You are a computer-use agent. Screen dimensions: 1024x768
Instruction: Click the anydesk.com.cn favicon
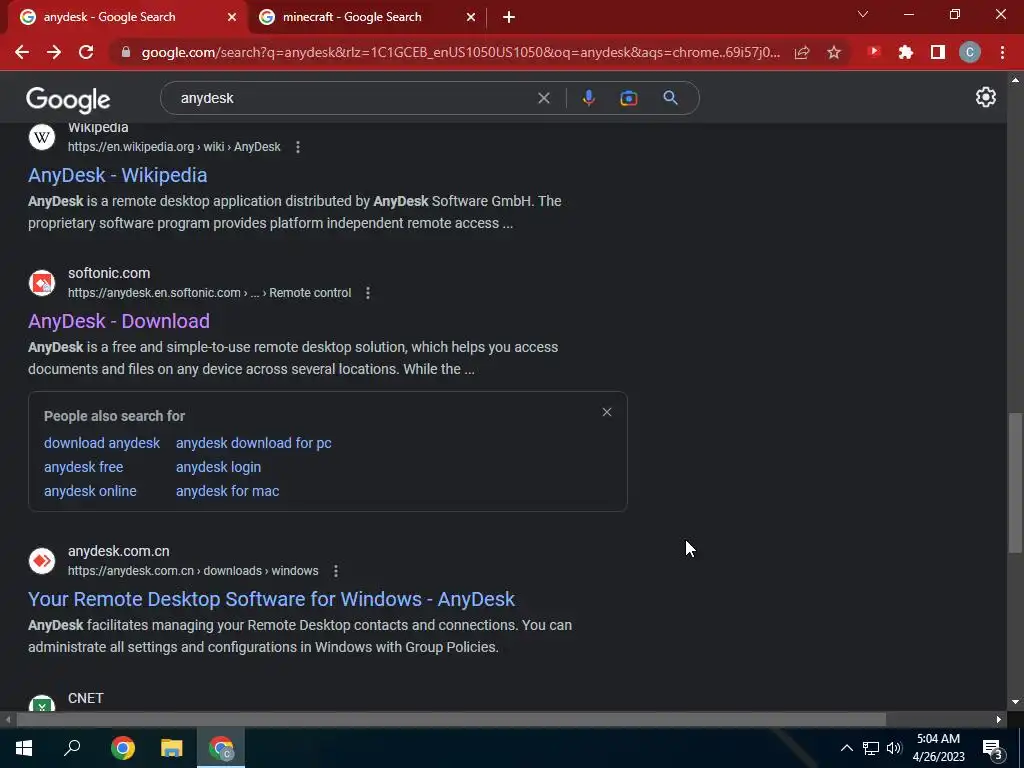click(x=42, y=560)
